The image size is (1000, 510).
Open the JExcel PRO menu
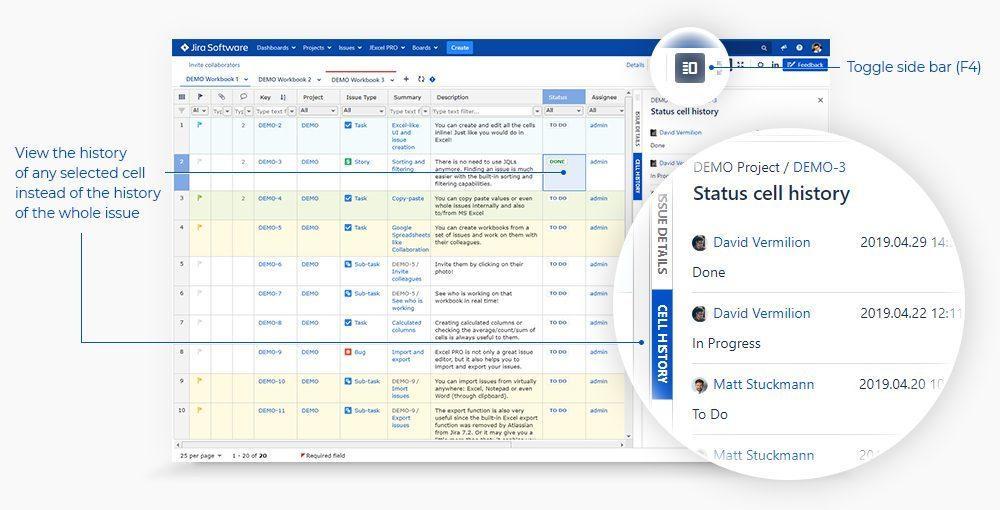386,48
